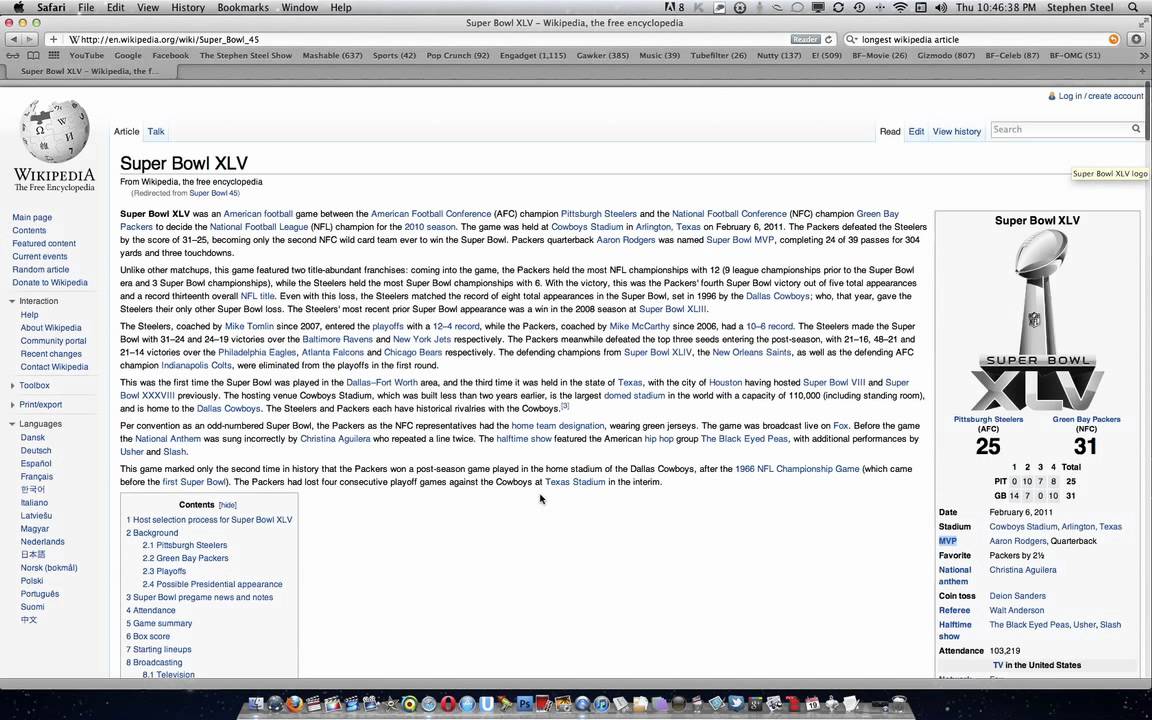This screenshot has width=1152, height=720.
Task: Open Spotlight magnifier in menu bar
Action: [1132, 7]
